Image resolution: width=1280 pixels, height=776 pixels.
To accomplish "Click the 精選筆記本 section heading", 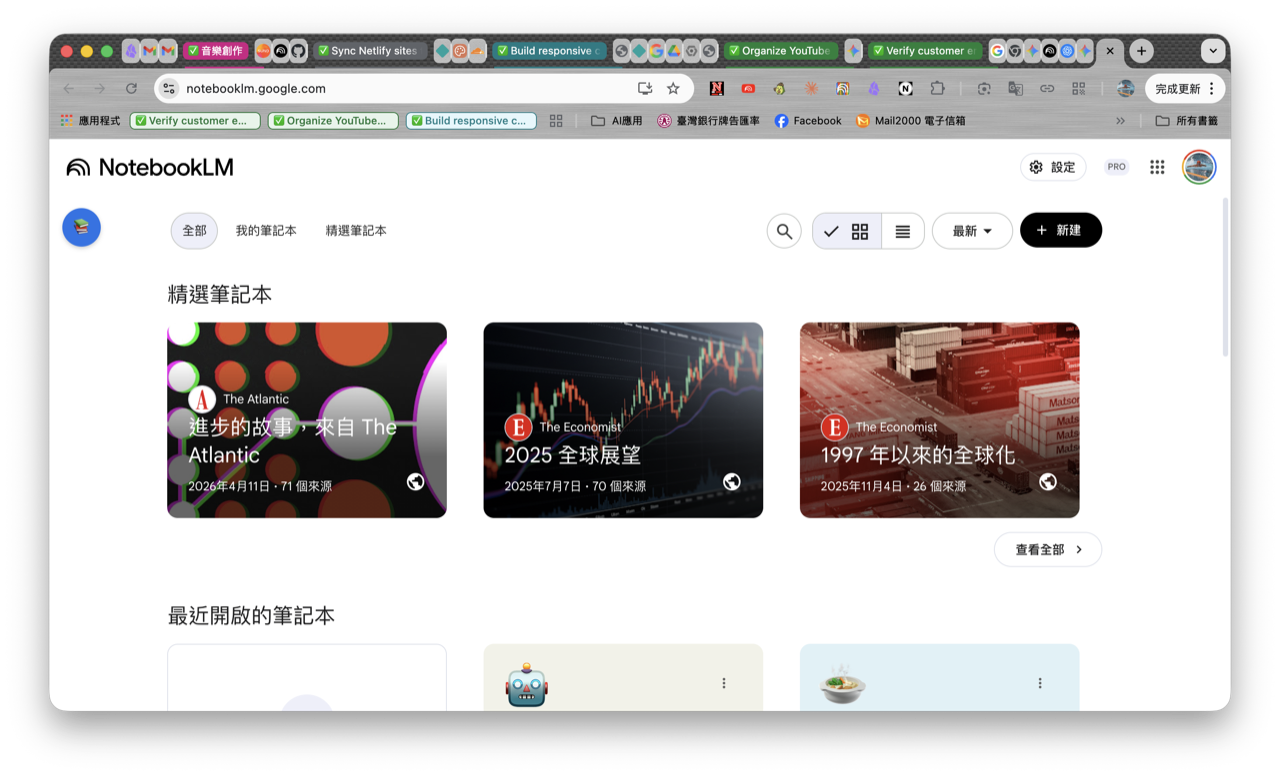I will coord(220,295).
